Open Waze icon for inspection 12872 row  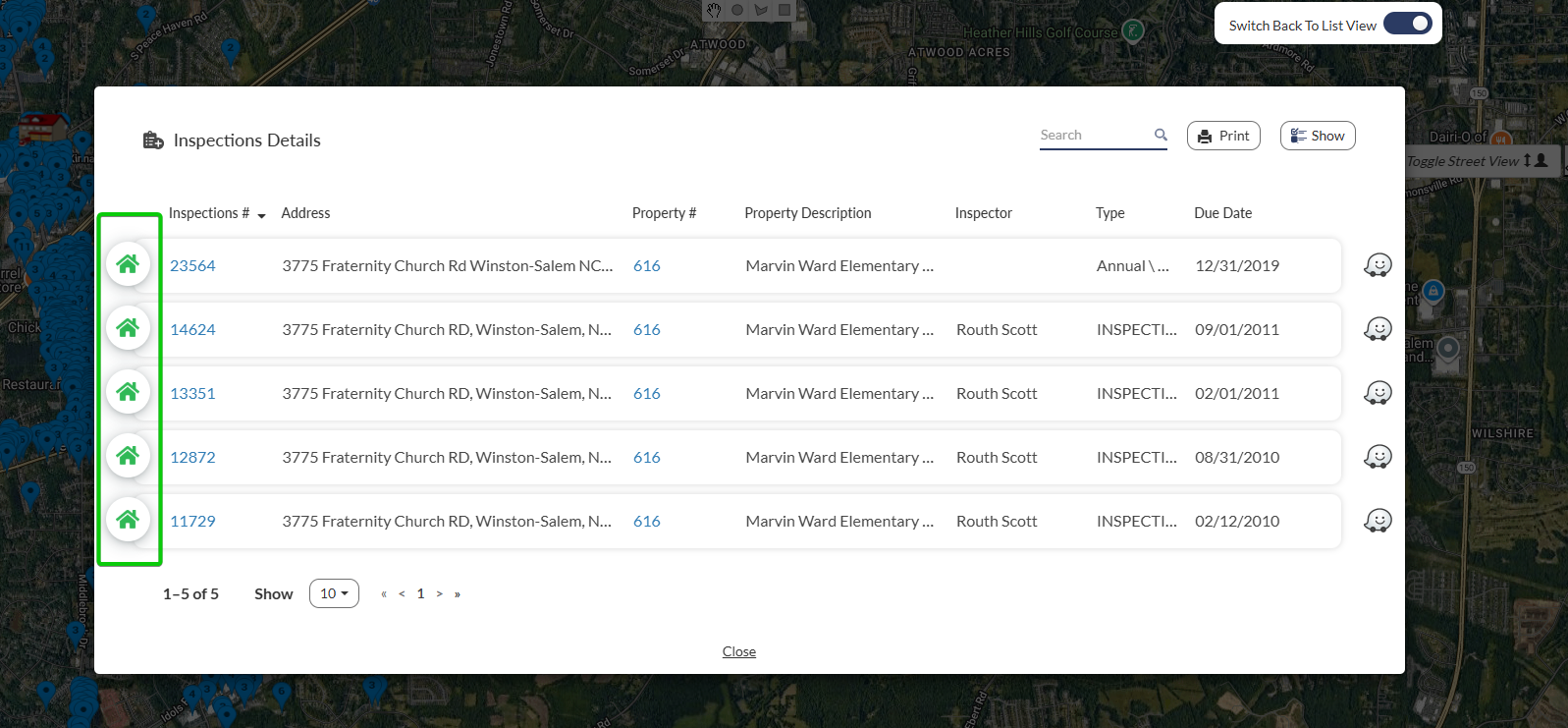(1378, 457)
